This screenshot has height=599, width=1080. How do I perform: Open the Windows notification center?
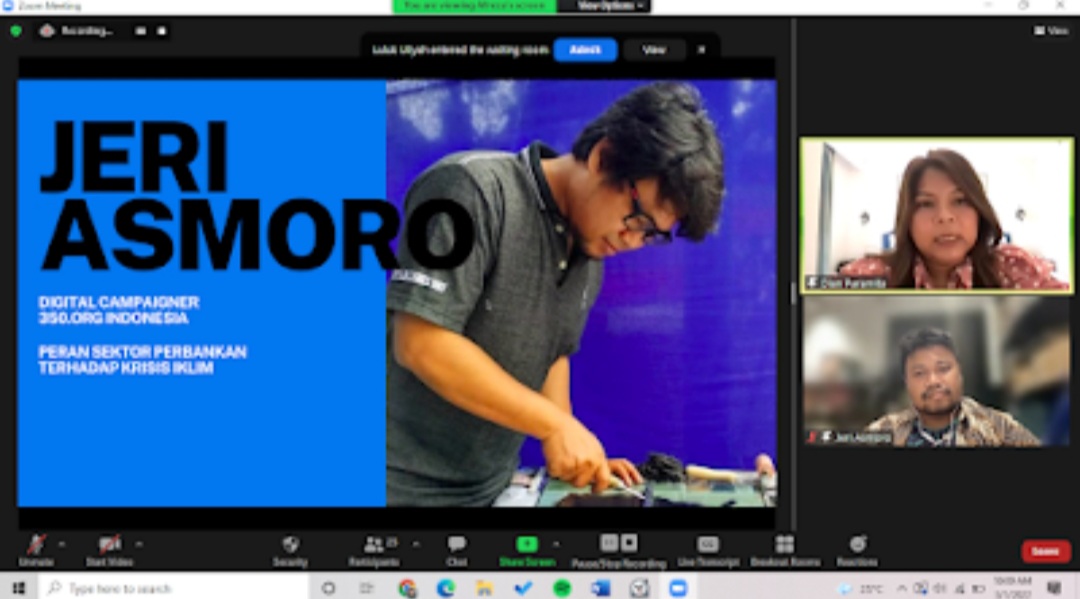[1054, 588]
